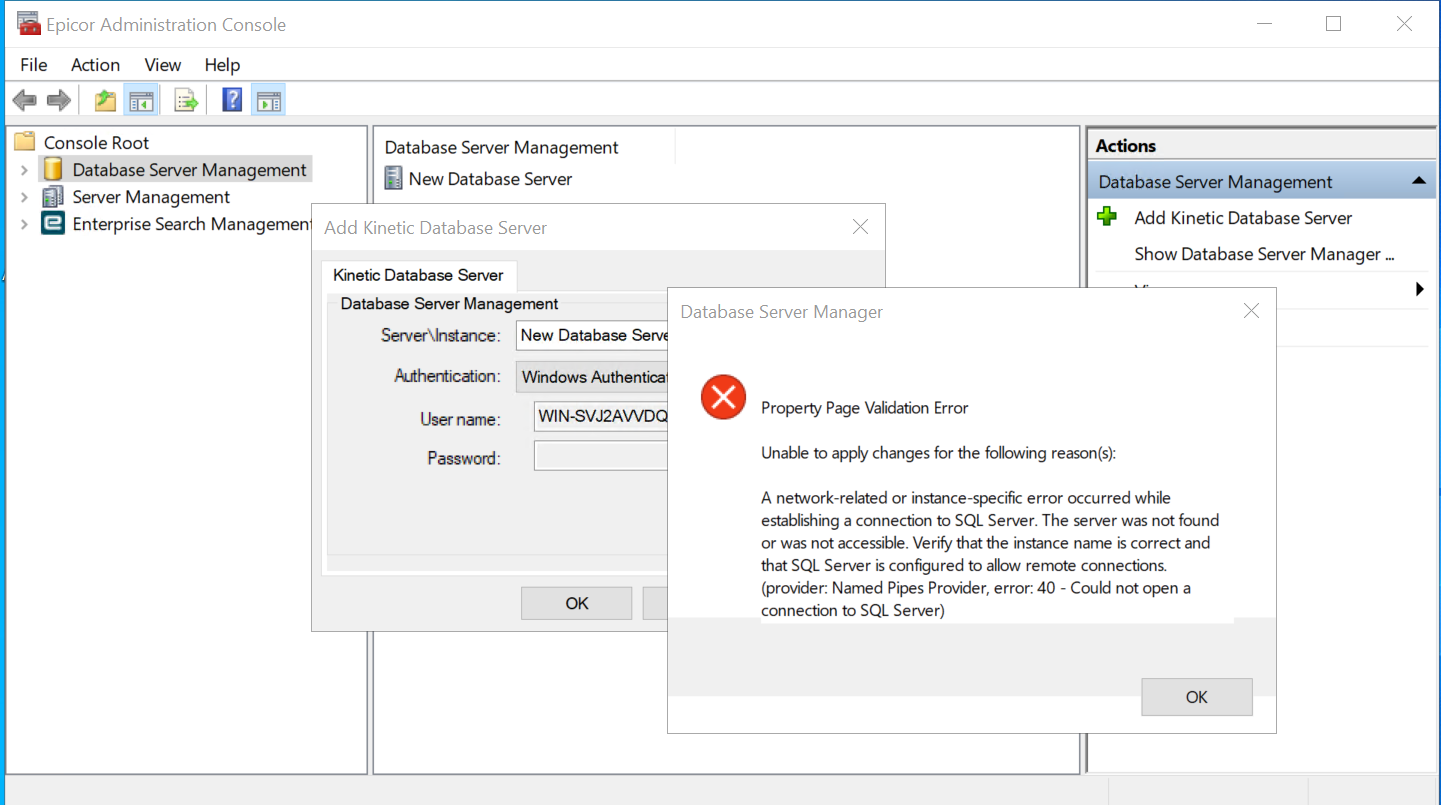The image size is (1441, 805).
Task: Maximize the Epicor Administration Console window
Action: pyautogui.click(x=1333, y=24)
